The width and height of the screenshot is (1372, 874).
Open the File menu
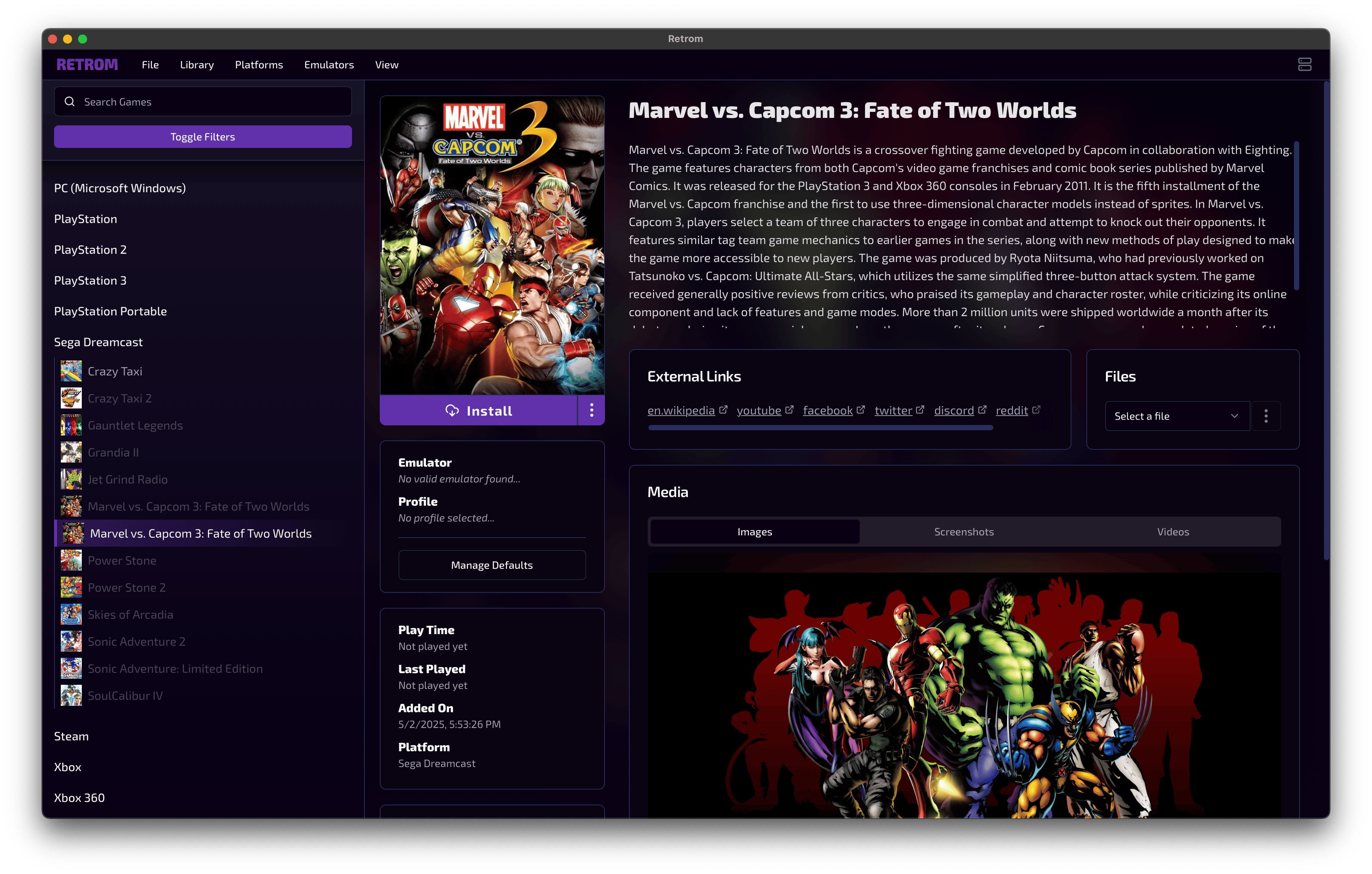[x=150, y=65]
